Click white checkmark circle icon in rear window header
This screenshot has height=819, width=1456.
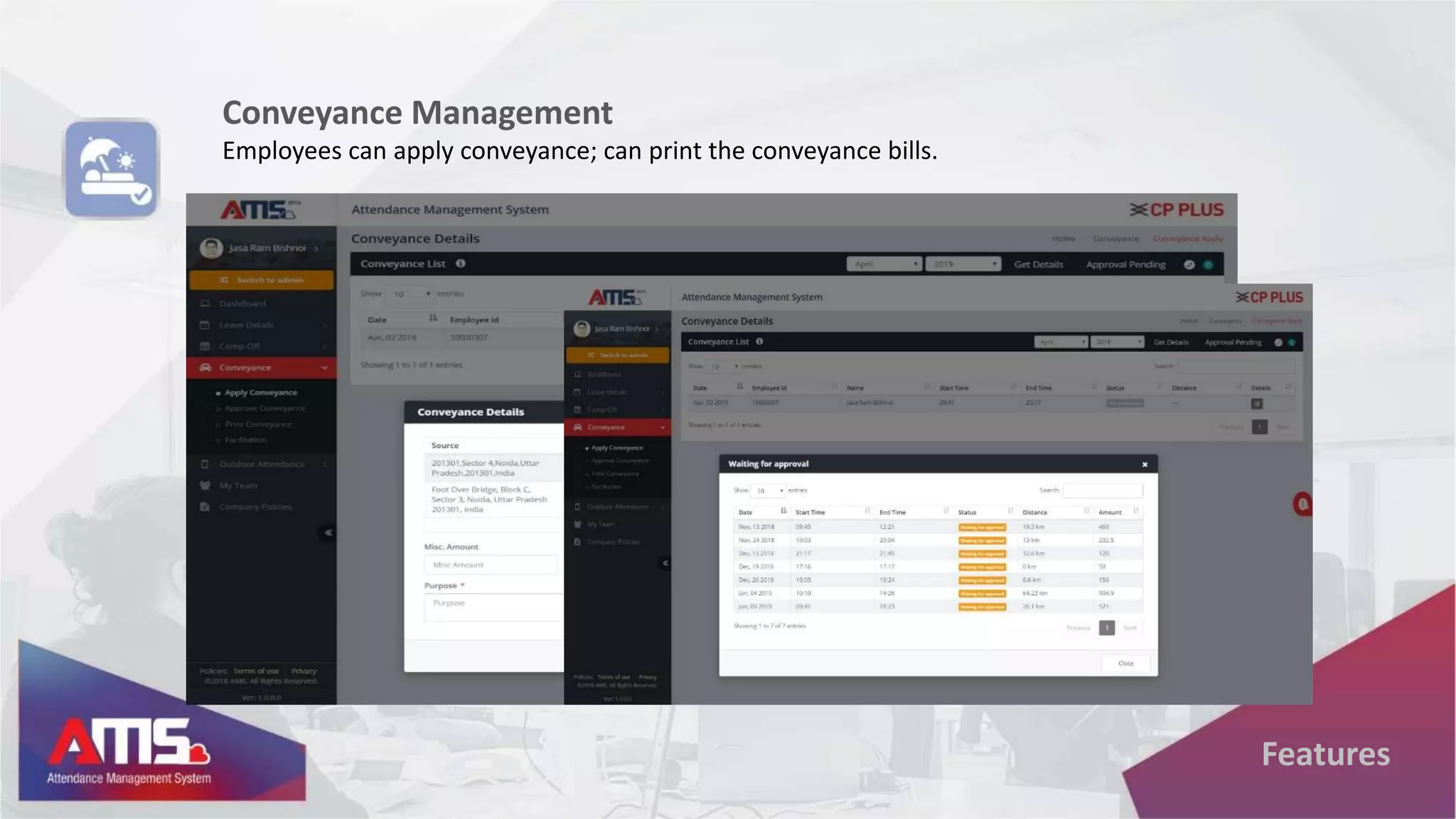(x=1189, y=264)
